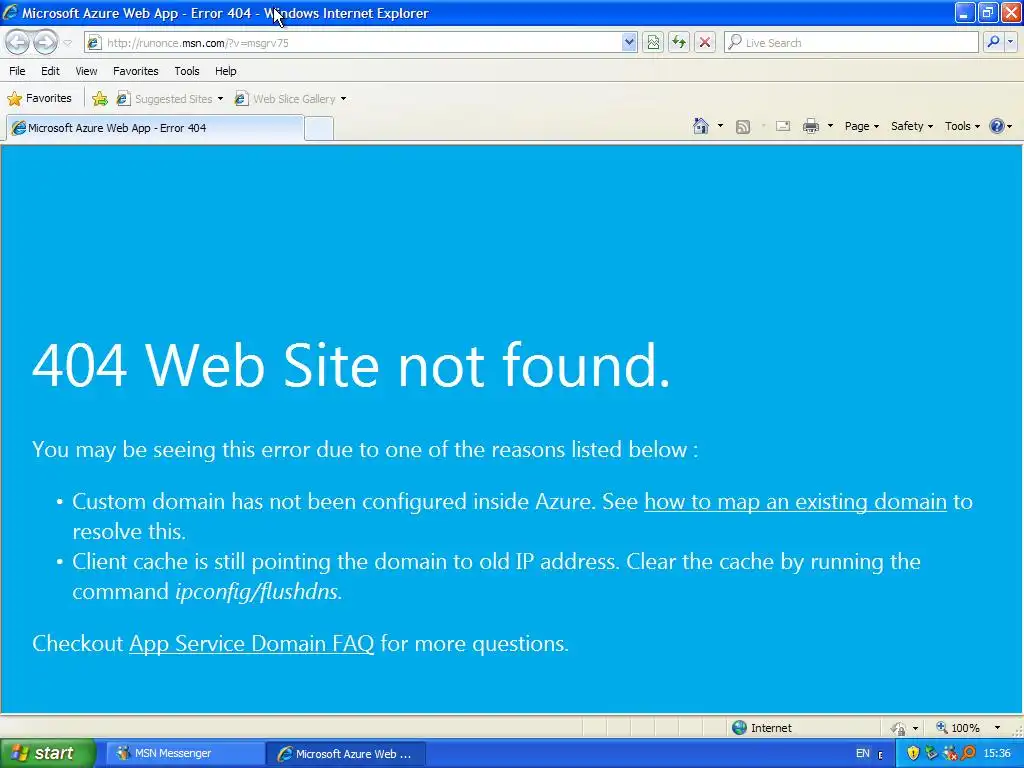Click the Live Search box
1024x768 pixels.
coord(852,42)
